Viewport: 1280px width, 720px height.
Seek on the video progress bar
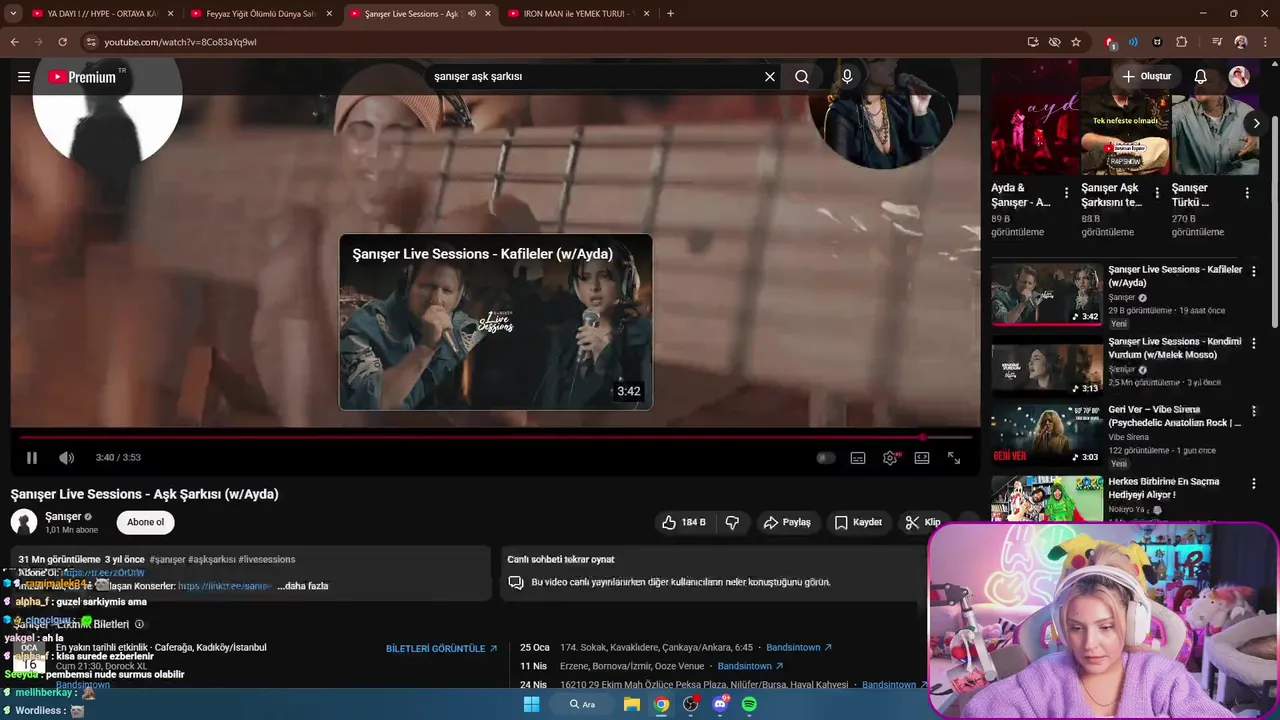tap(495, 437)
